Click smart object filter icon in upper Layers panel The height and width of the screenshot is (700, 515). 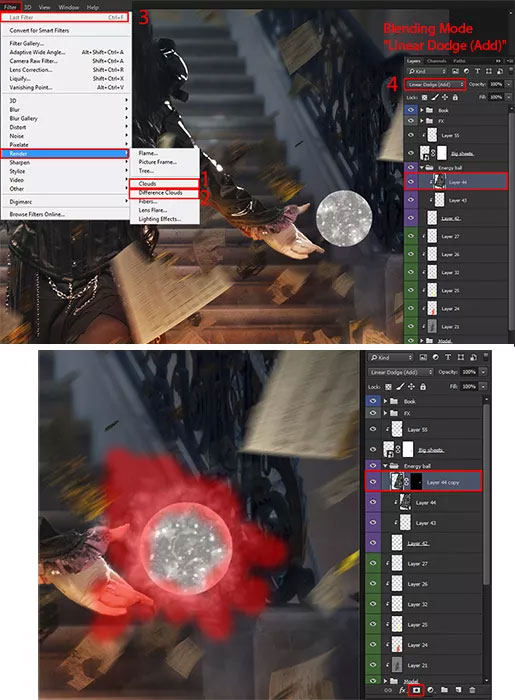(499, 71)
